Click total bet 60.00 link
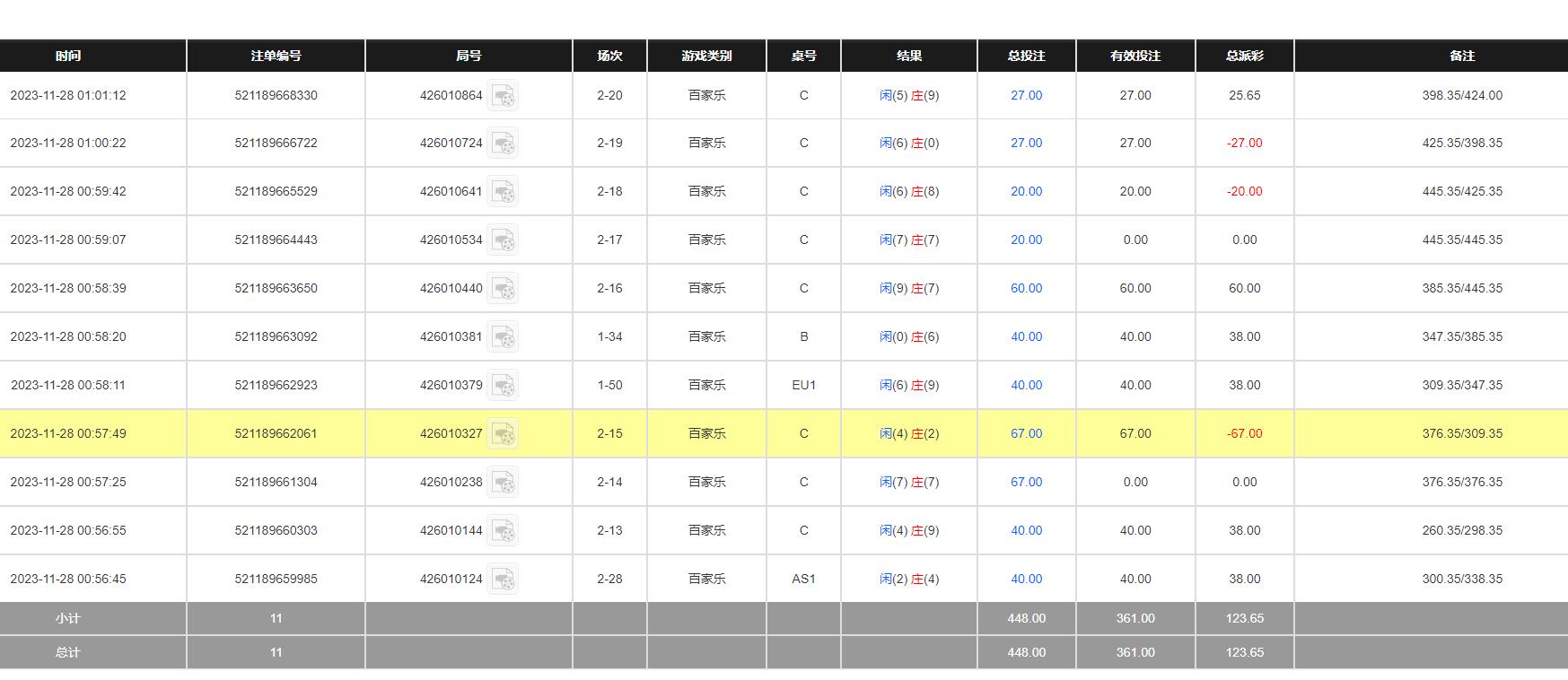This screenshot has height=680, width=1568. click(x=1026, y=288)
